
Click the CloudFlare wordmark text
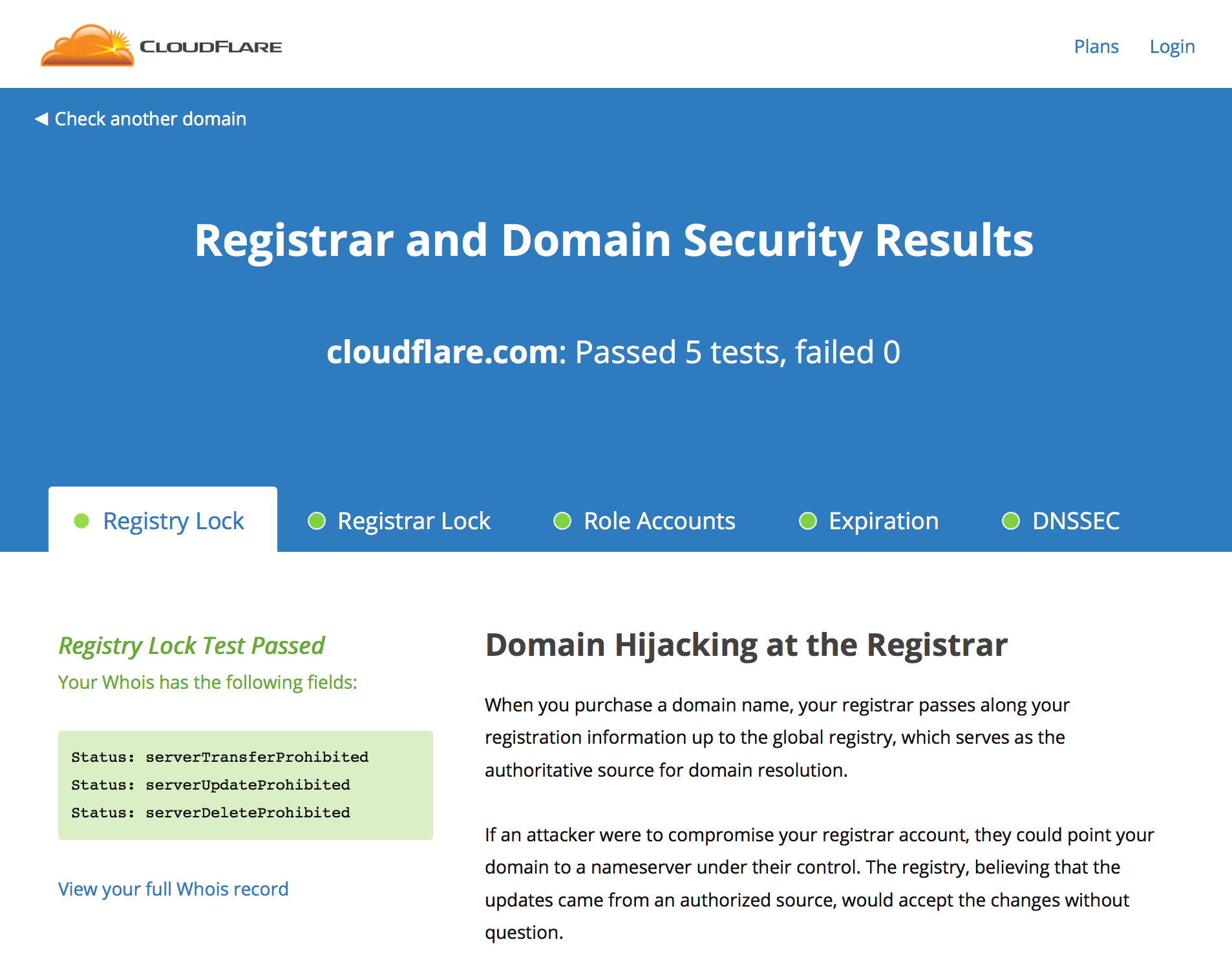(211, 47)
